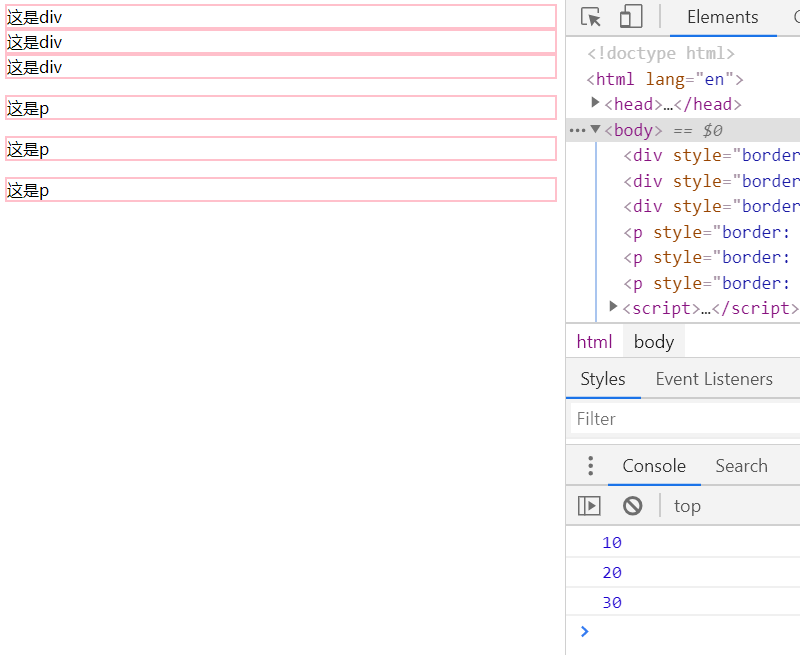Select the Search drawer tab
800x655 pixels.
click(x=741, y=466)
